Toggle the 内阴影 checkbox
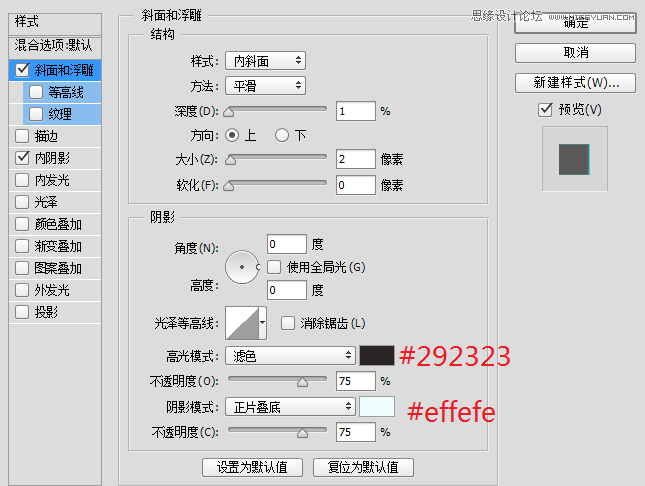The width and height of the screenshot is (645, 486). [22, 158]
